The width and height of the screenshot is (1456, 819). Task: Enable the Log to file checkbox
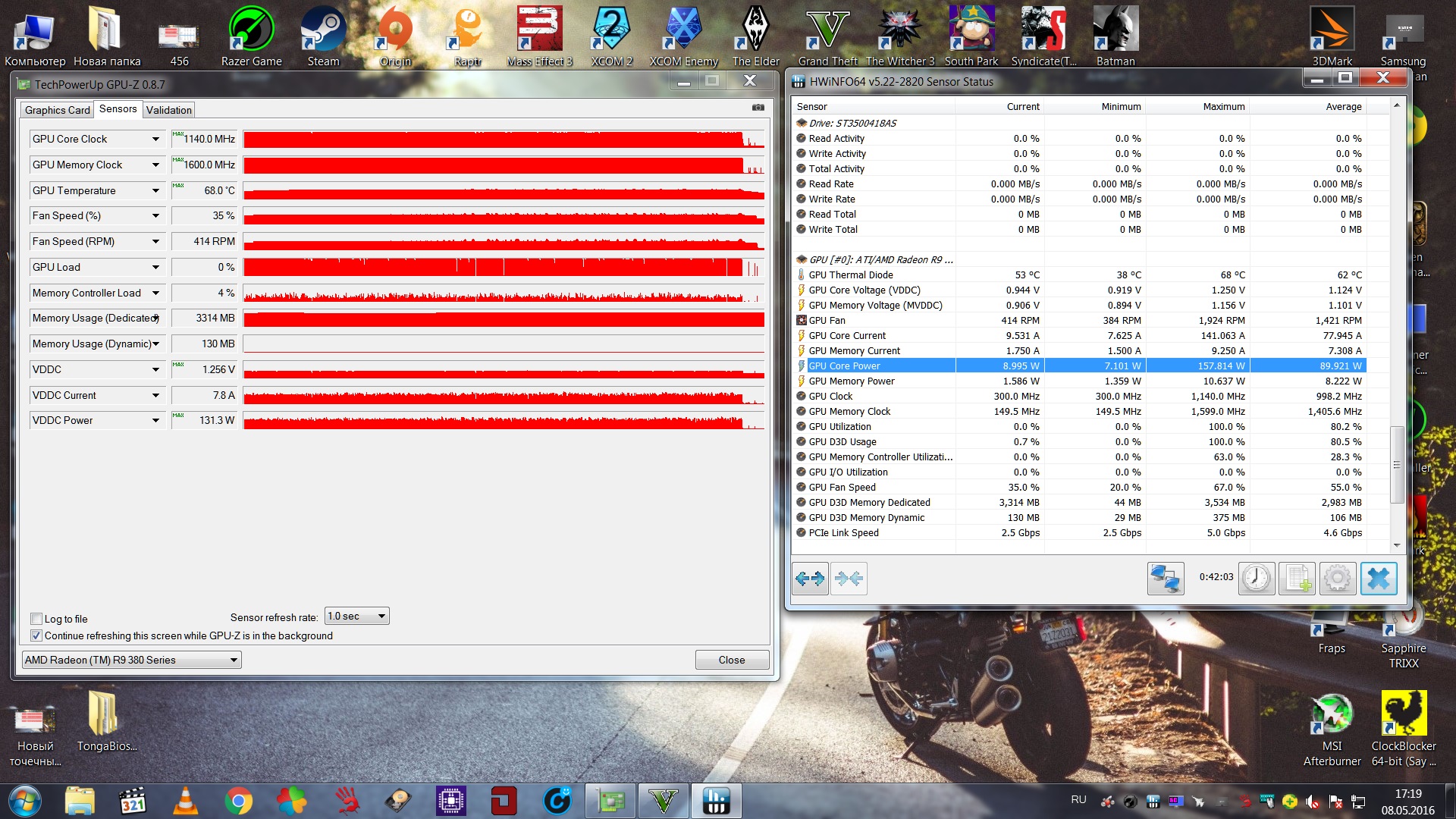36,619
